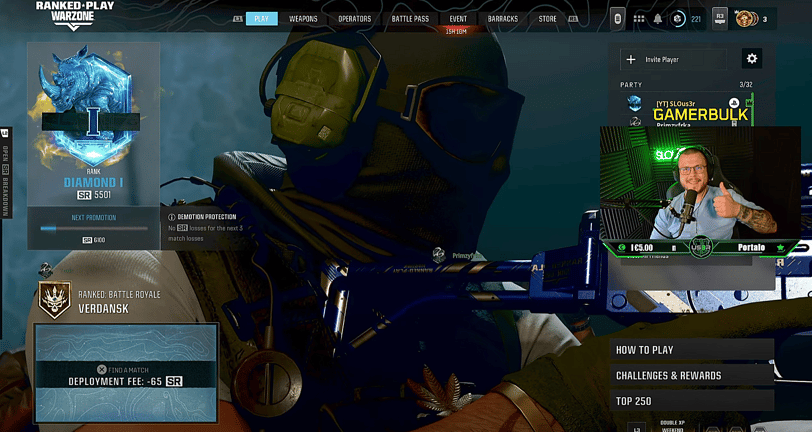
Task: Click the mouse input icon in top bar
Action: click(617, 19)
